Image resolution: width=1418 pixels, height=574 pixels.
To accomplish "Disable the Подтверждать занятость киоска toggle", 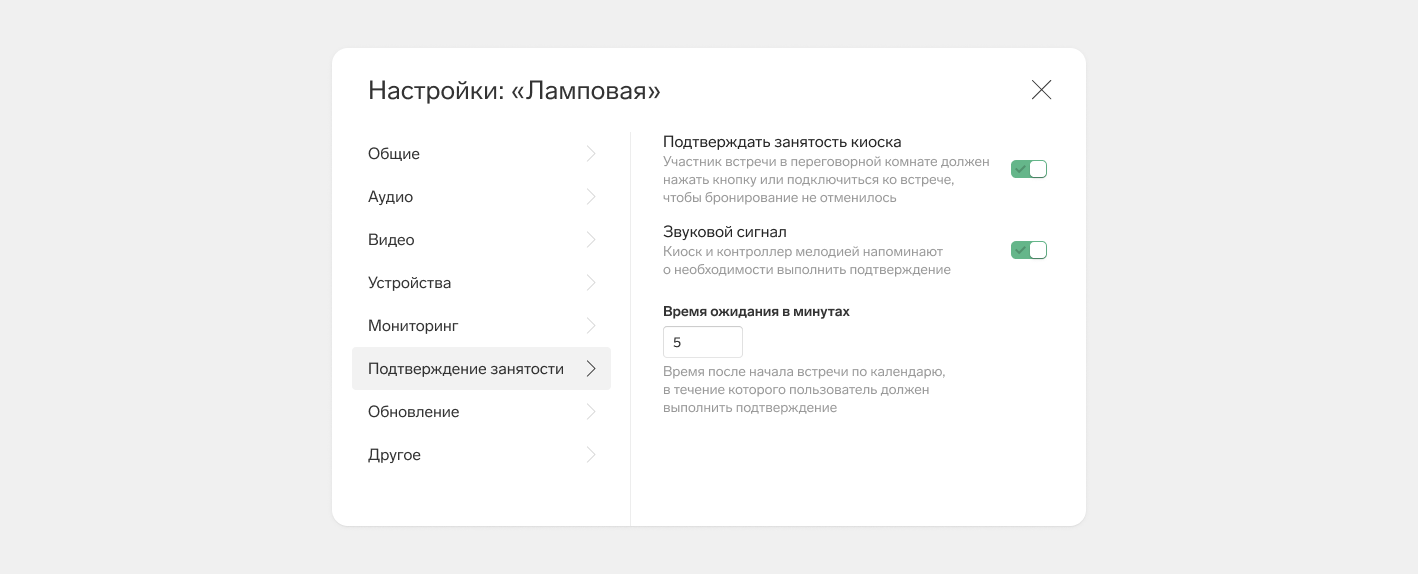I will click(1029, 169).
